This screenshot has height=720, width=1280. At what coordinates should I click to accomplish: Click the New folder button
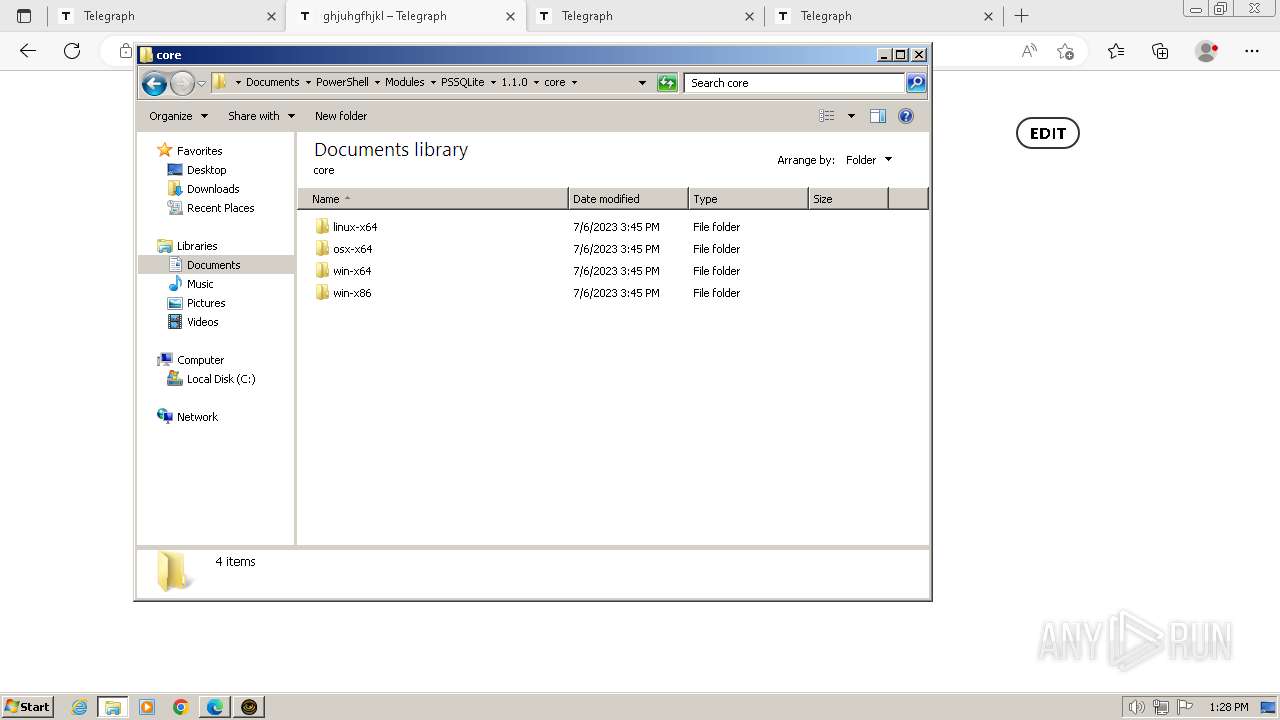coord(341,116)
